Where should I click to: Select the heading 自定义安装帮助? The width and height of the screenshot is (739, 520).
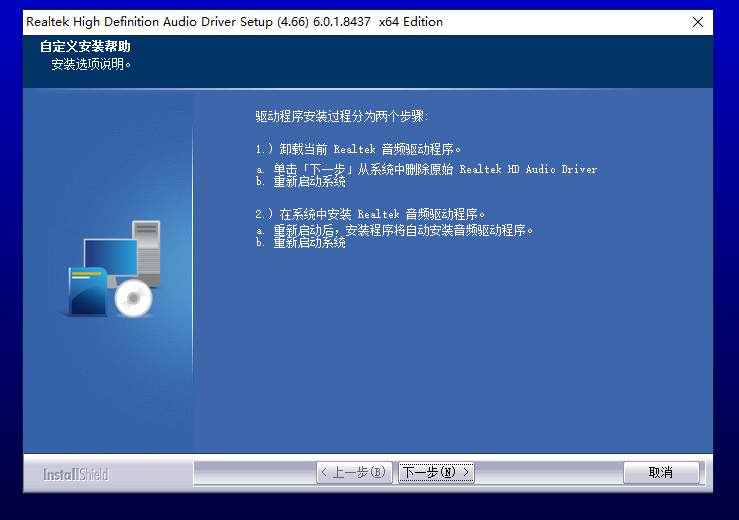pos(85,46)
